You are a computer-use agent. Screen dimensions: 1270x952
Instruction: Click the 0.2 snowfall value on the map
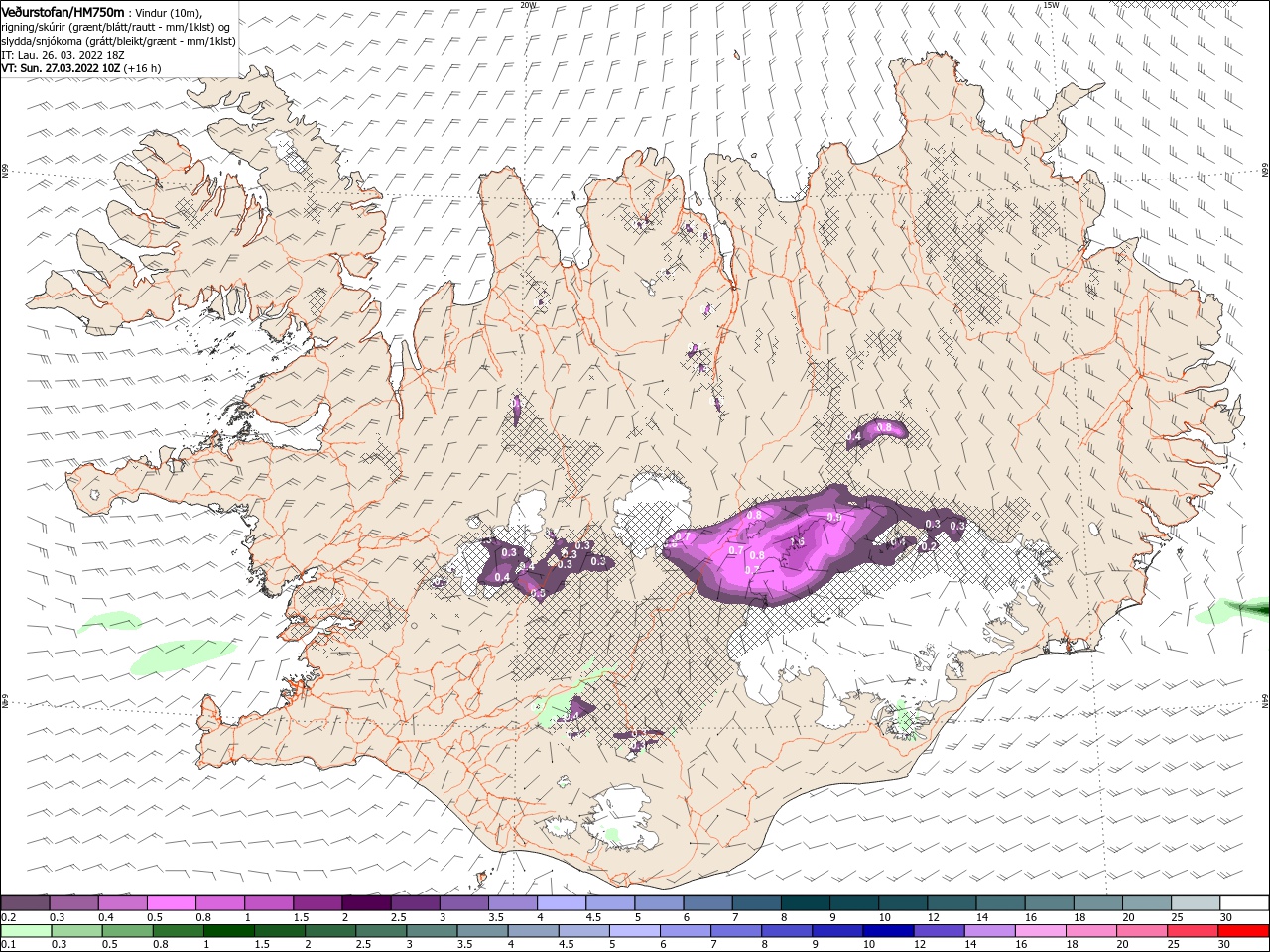pos(929,546)
